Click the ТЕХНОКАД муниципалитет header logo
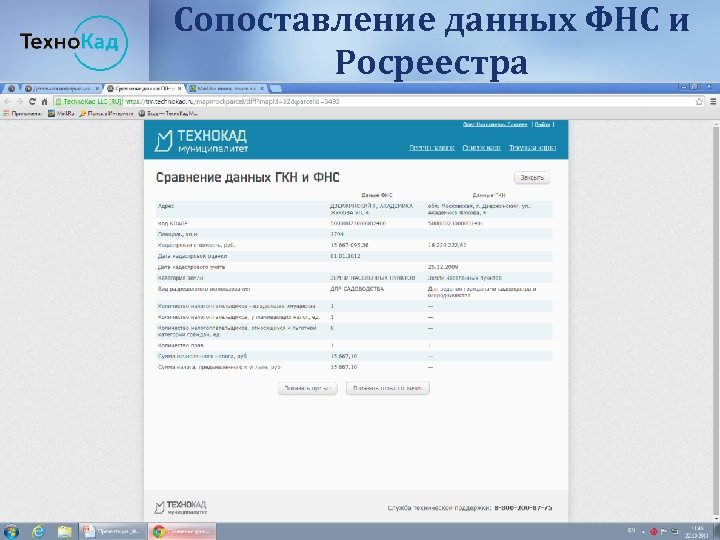Screen dimensions: 720x540 [201, 141]
